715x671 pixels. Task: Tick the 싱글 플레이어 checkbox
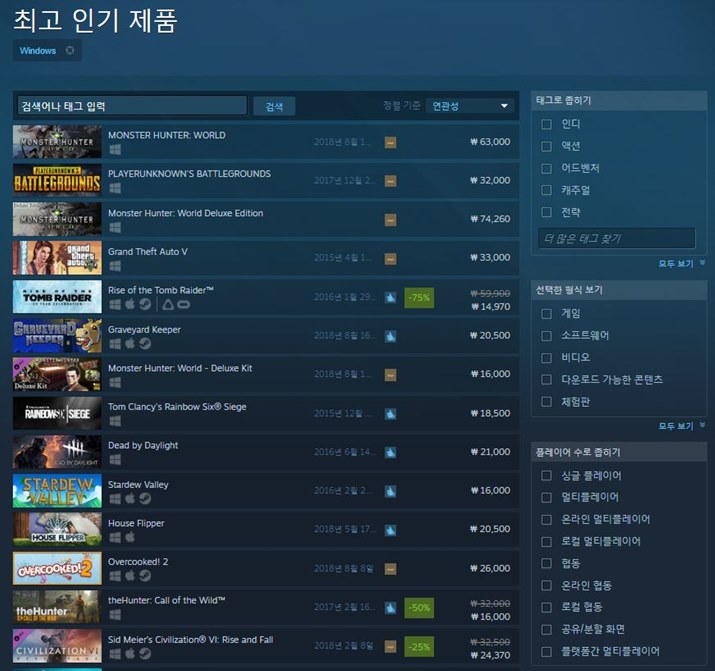coord(546,476)
